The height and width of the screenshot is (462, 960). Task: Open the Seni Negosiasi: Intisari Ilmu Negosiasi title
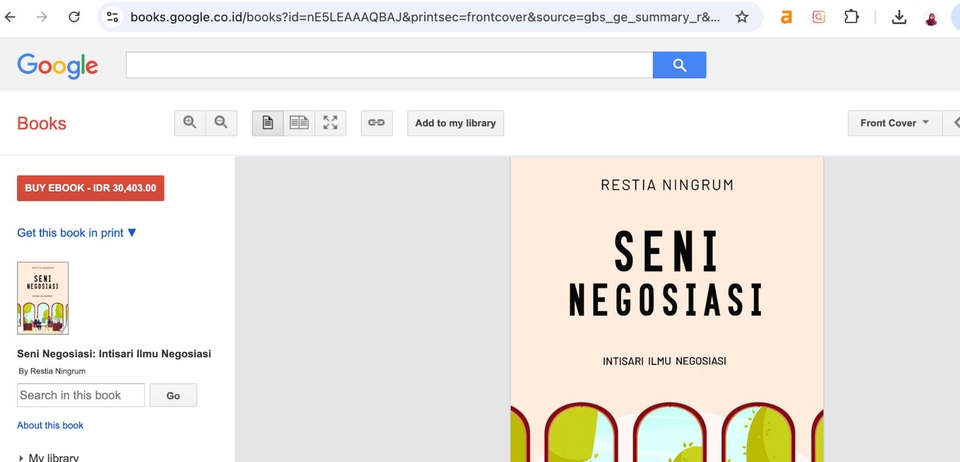click(x=114, y=354)
